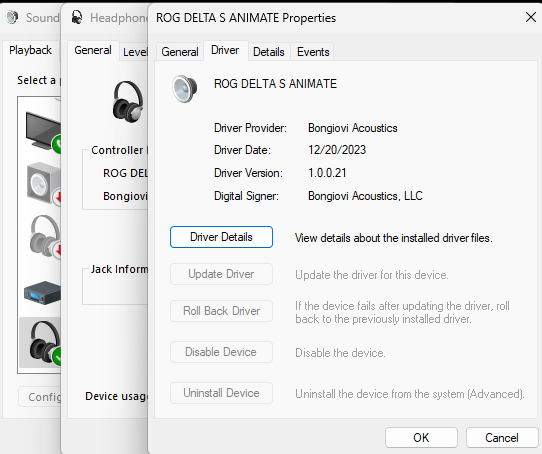Click the Uninstall Device button
542x454 pixels.
coord(221,393)
